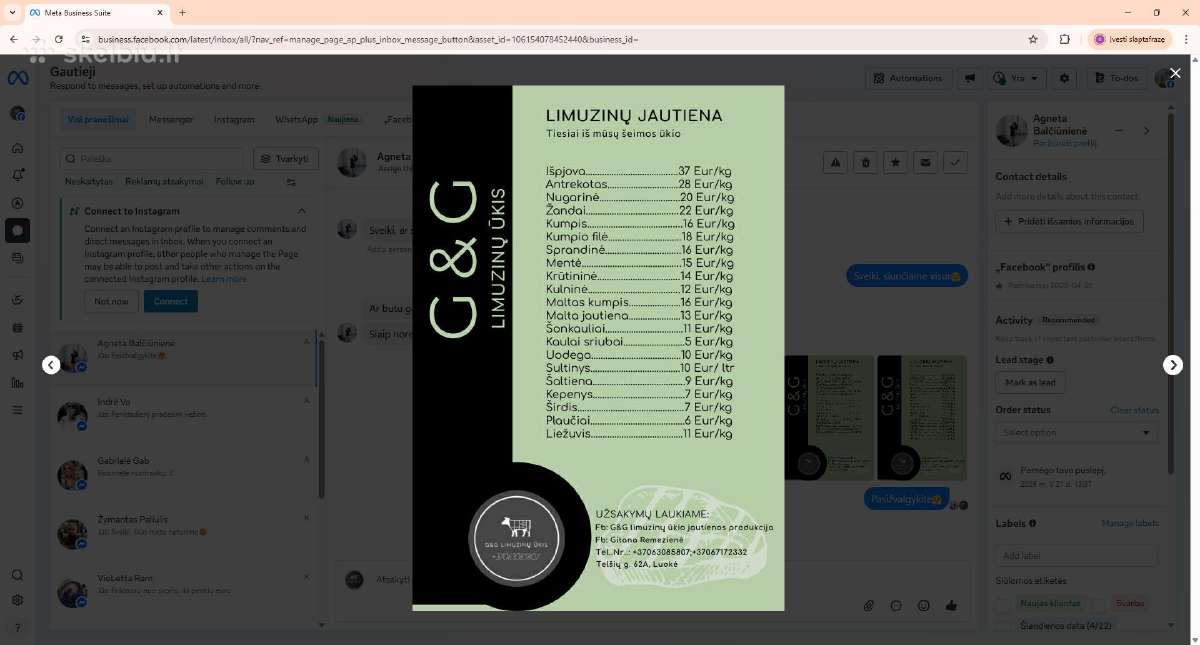1200x645 pixels.
Task: Open Settings gear in left sidebar
Action: pos(17,601)
